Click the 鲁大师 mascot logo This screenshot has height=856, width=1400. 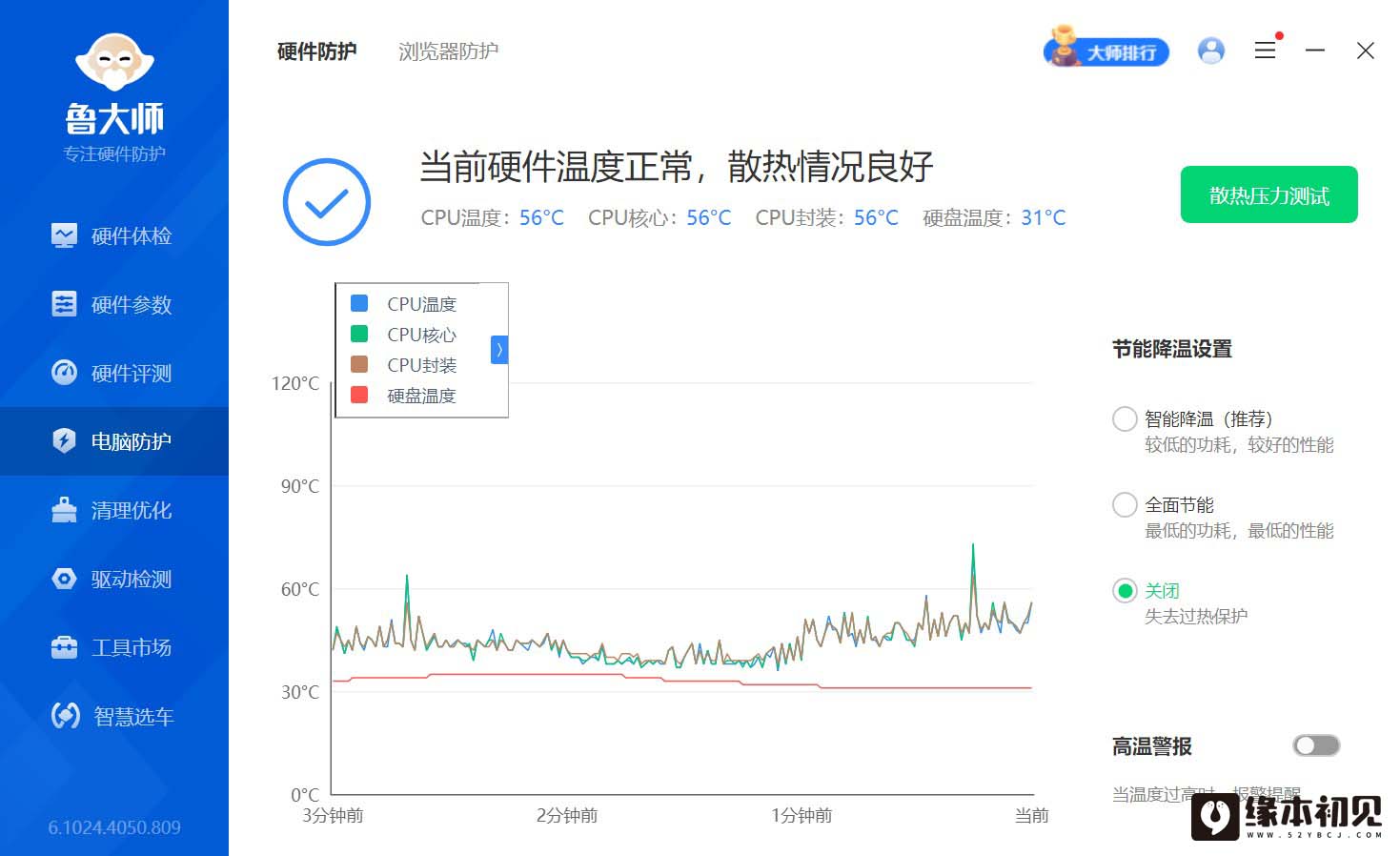tap(114, 63)
